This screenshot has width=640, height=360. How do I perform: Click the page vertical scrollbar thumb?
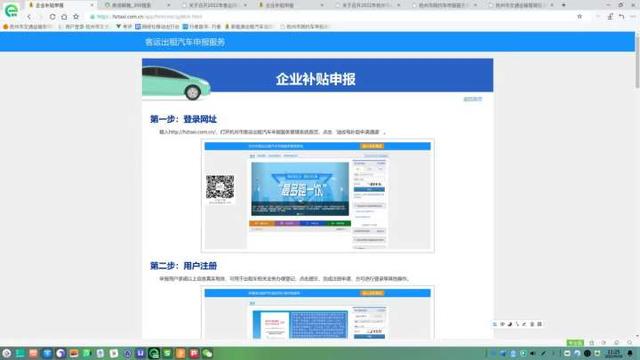[x=637, y=61]
